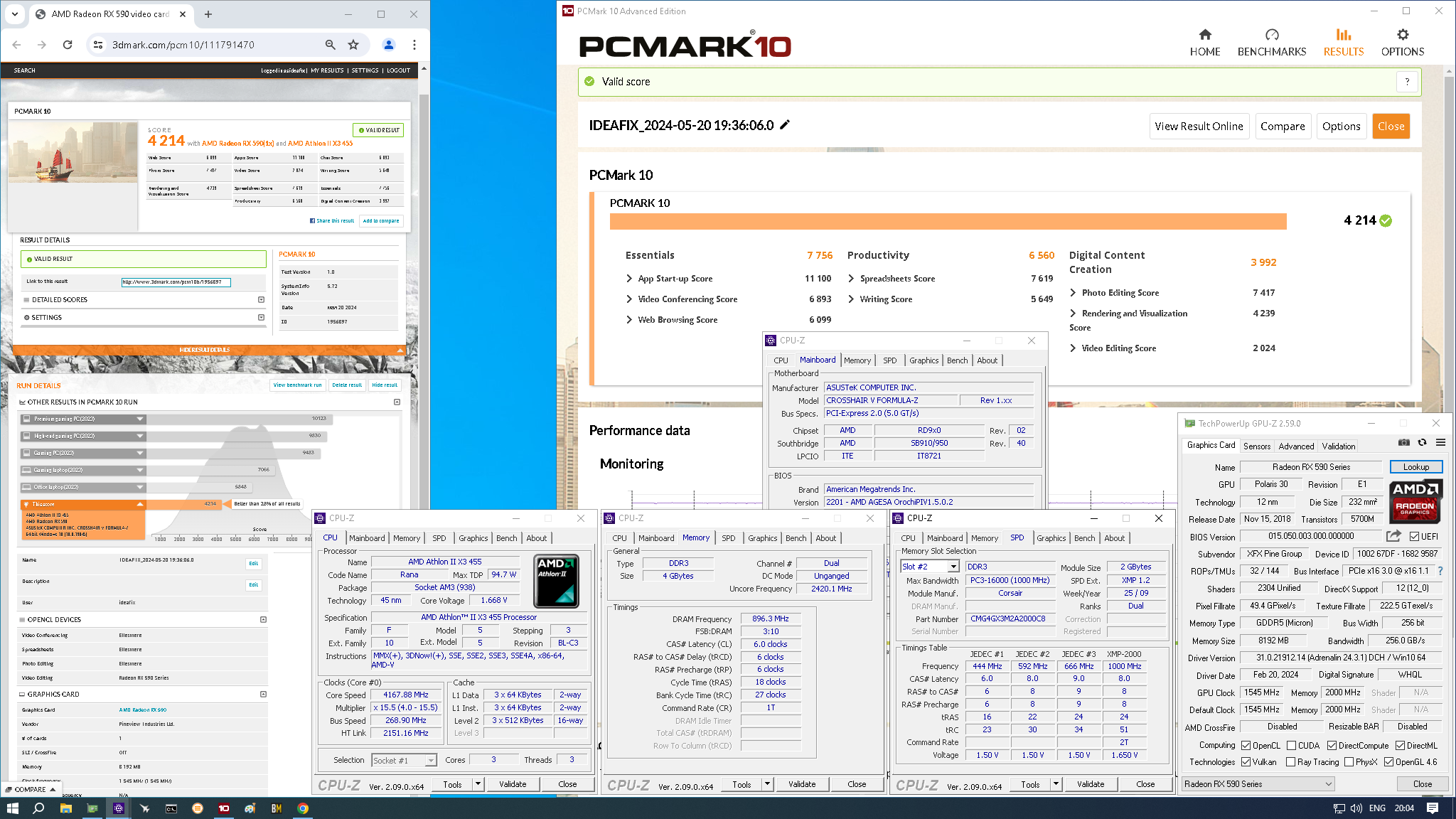Click Validate button in CPU-Z Memory window

click(802, 784)
